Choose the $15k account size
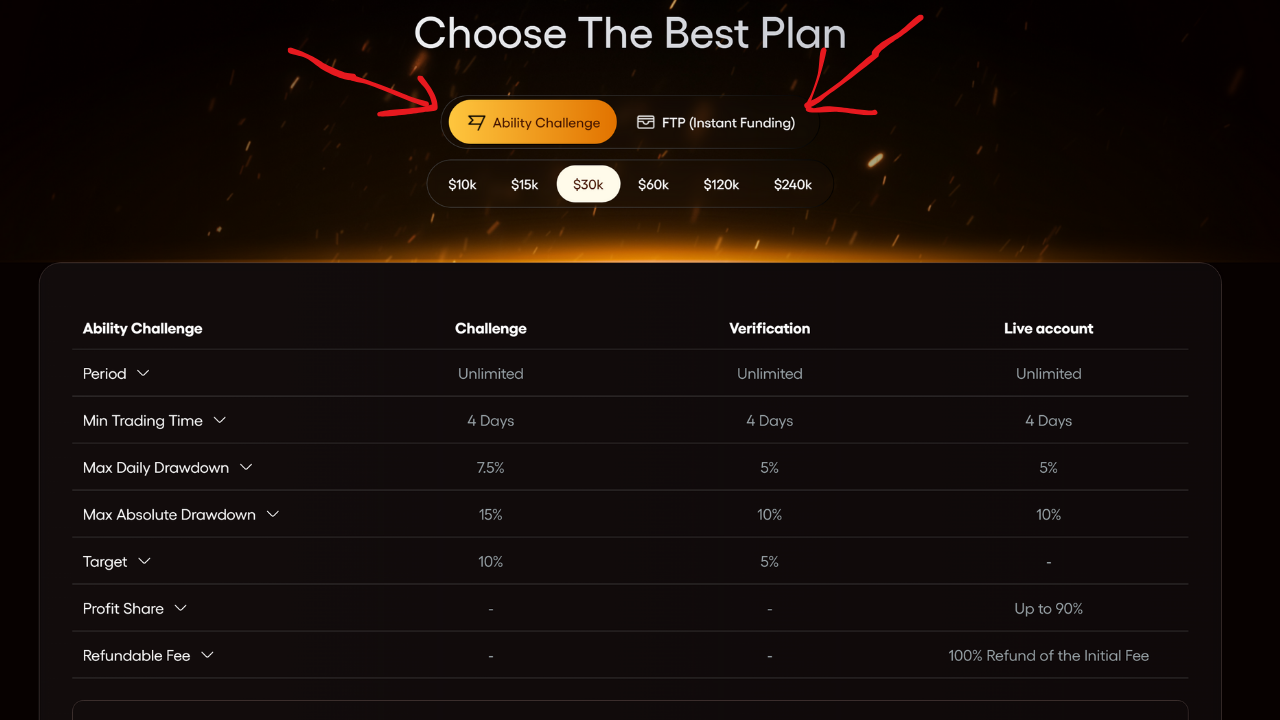1280x720 pixels. point(524,185)
